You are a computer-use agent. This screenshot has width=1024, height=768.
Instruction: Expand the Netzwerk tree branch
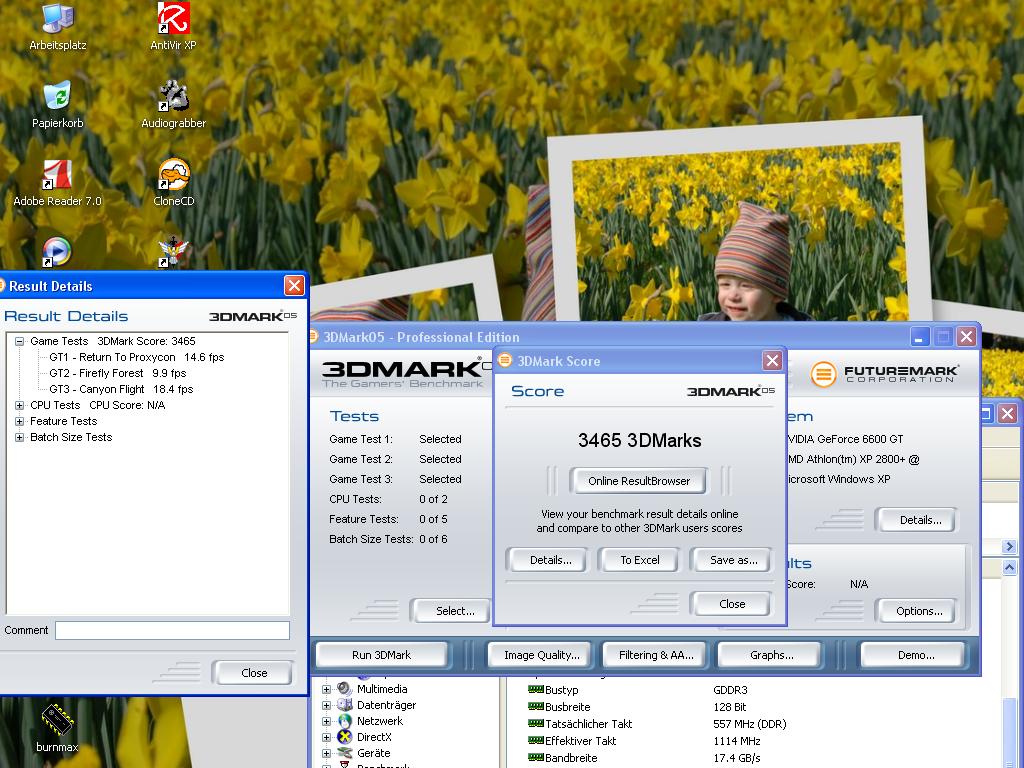pyautogui.click(x=327, y=722)
